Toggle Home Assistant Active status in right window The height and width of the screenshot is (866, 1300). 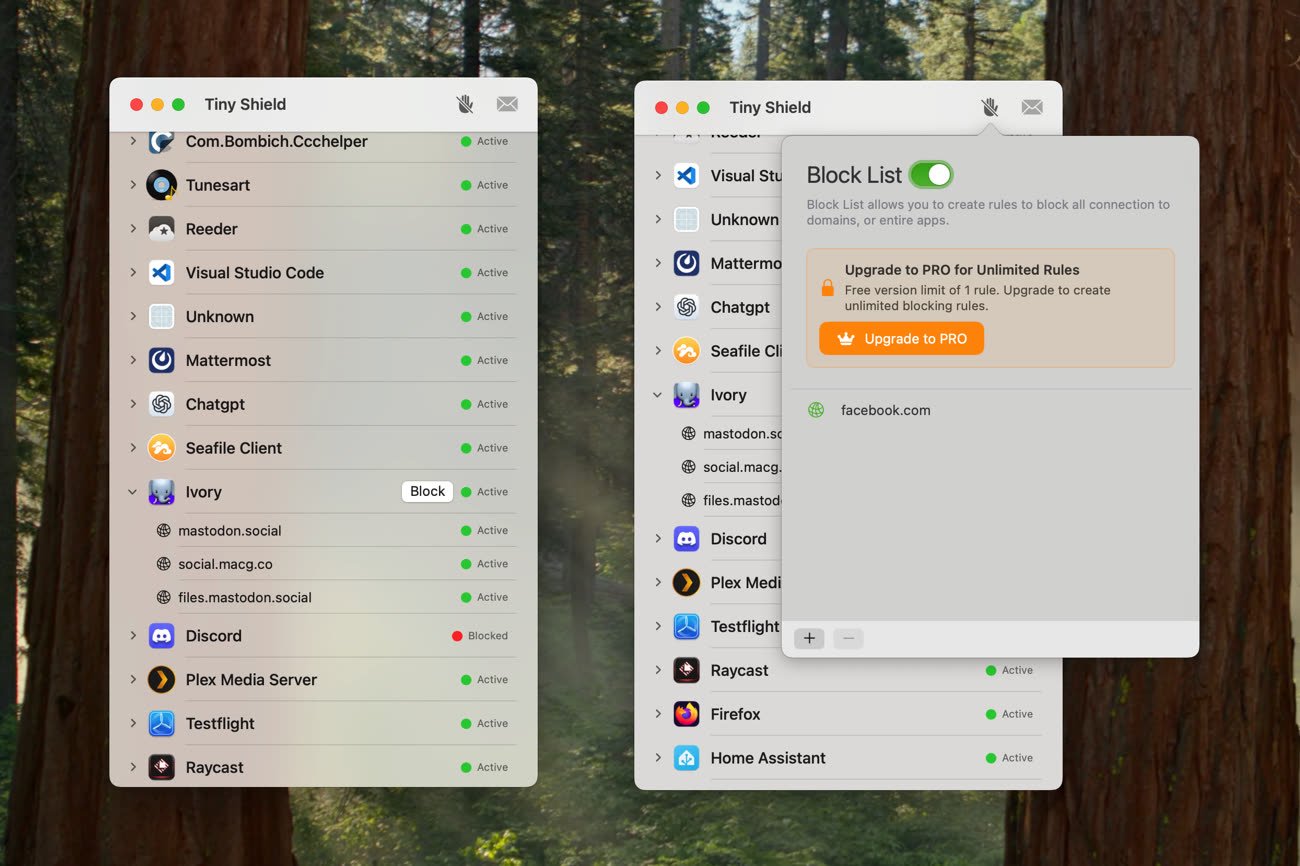click(1010, 758)
